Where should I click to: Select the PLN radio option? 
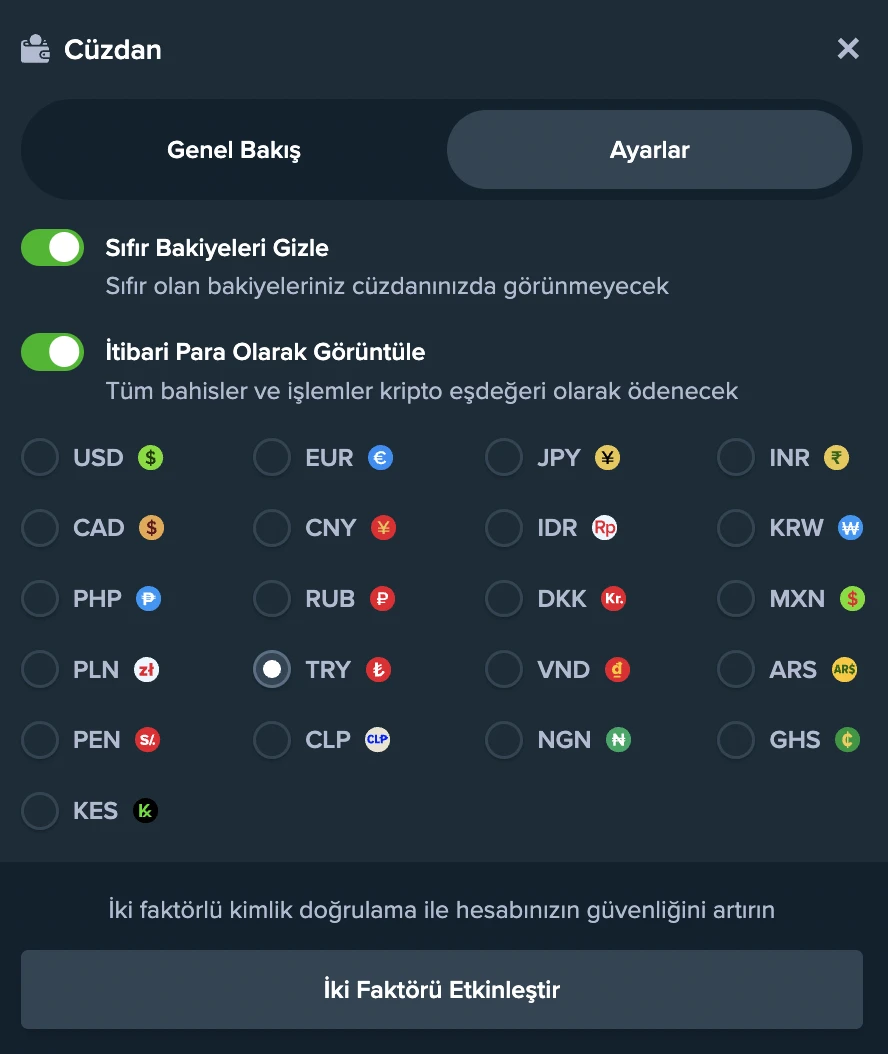[40, 669]
